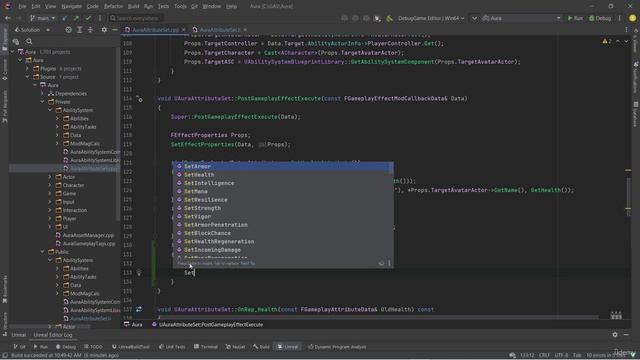Click the back navigation arrow

[8, 18]
